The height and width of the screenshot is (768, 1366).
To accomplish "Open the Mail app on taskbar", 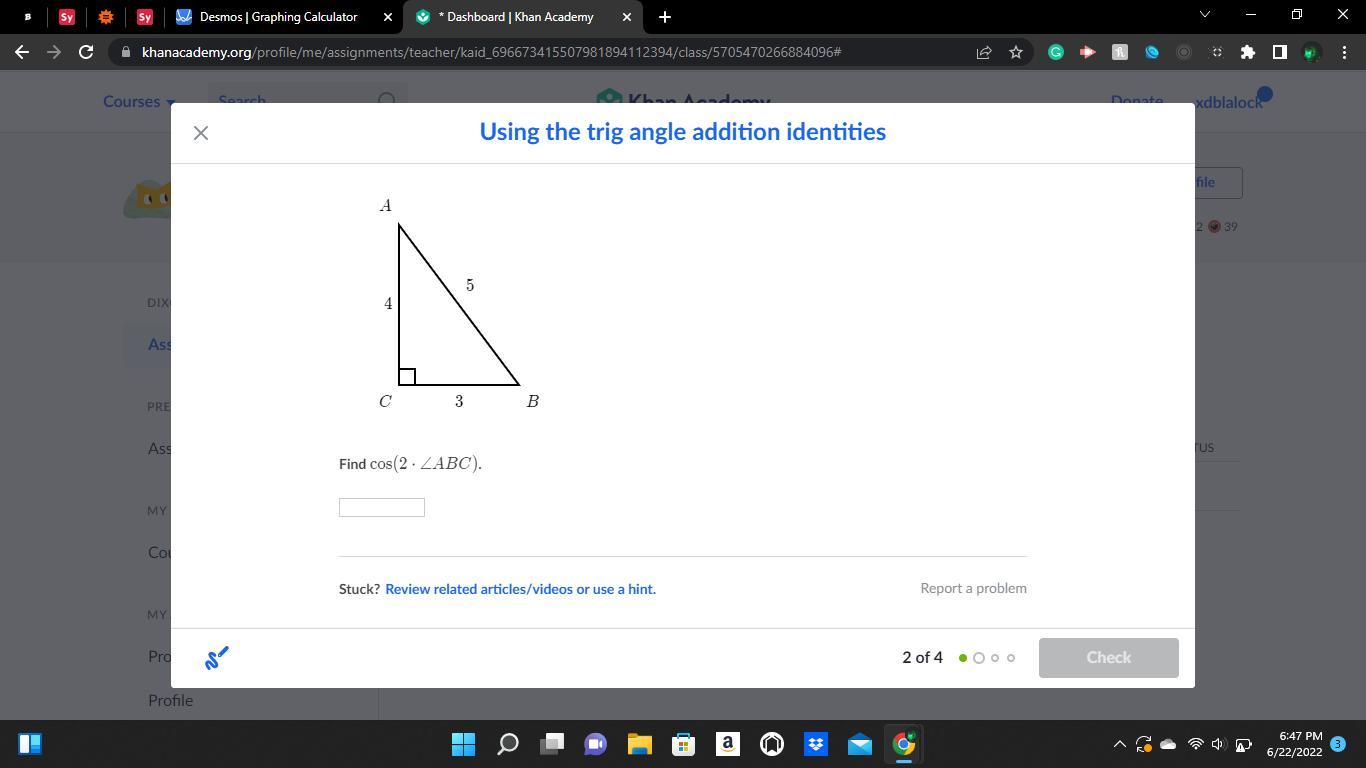I will (x=860, y=744).
